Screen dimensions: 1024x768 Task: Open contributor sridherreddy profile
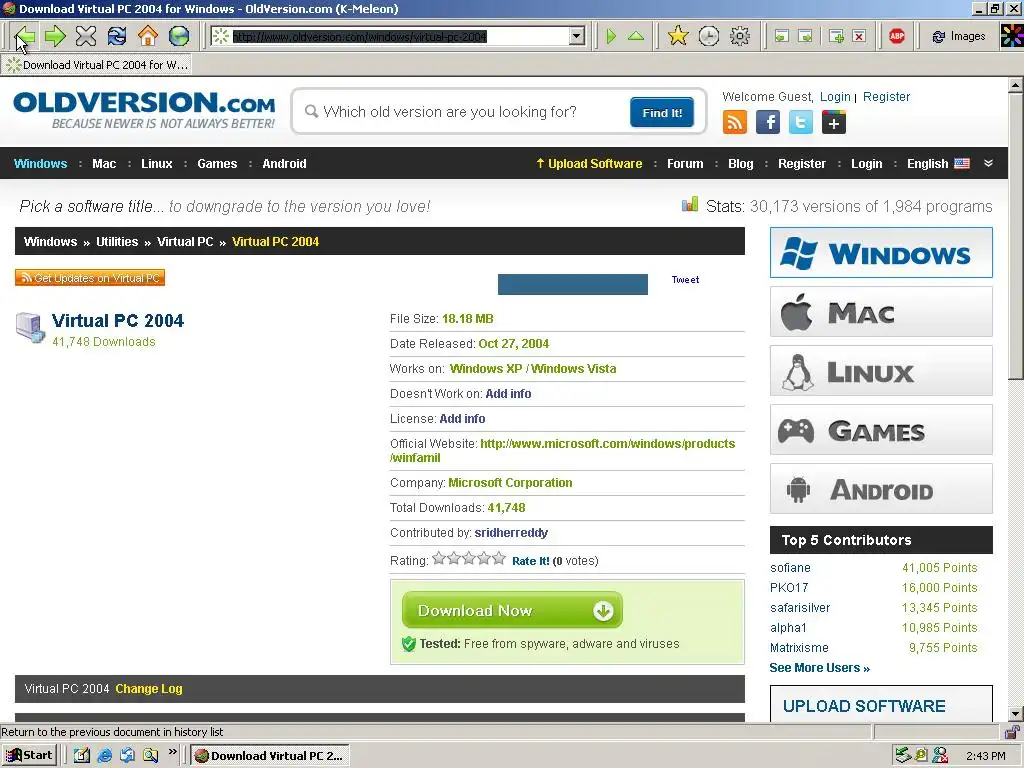pos(511,533)
